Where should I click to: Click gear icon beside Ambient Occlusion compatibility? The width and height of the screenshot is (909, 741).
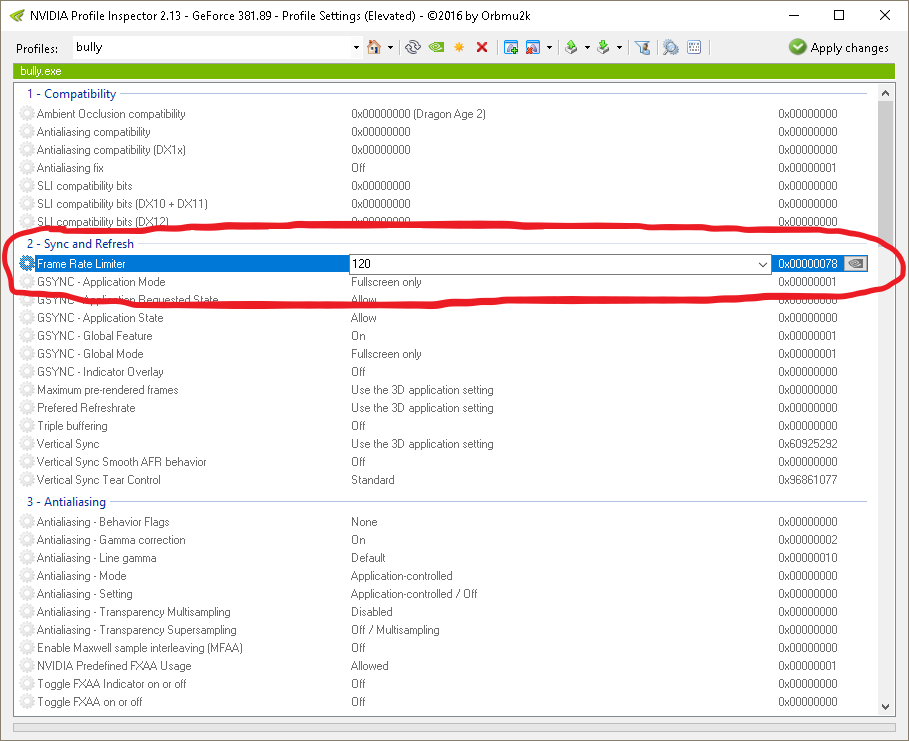pyautogui.click(x=27, y=114)
